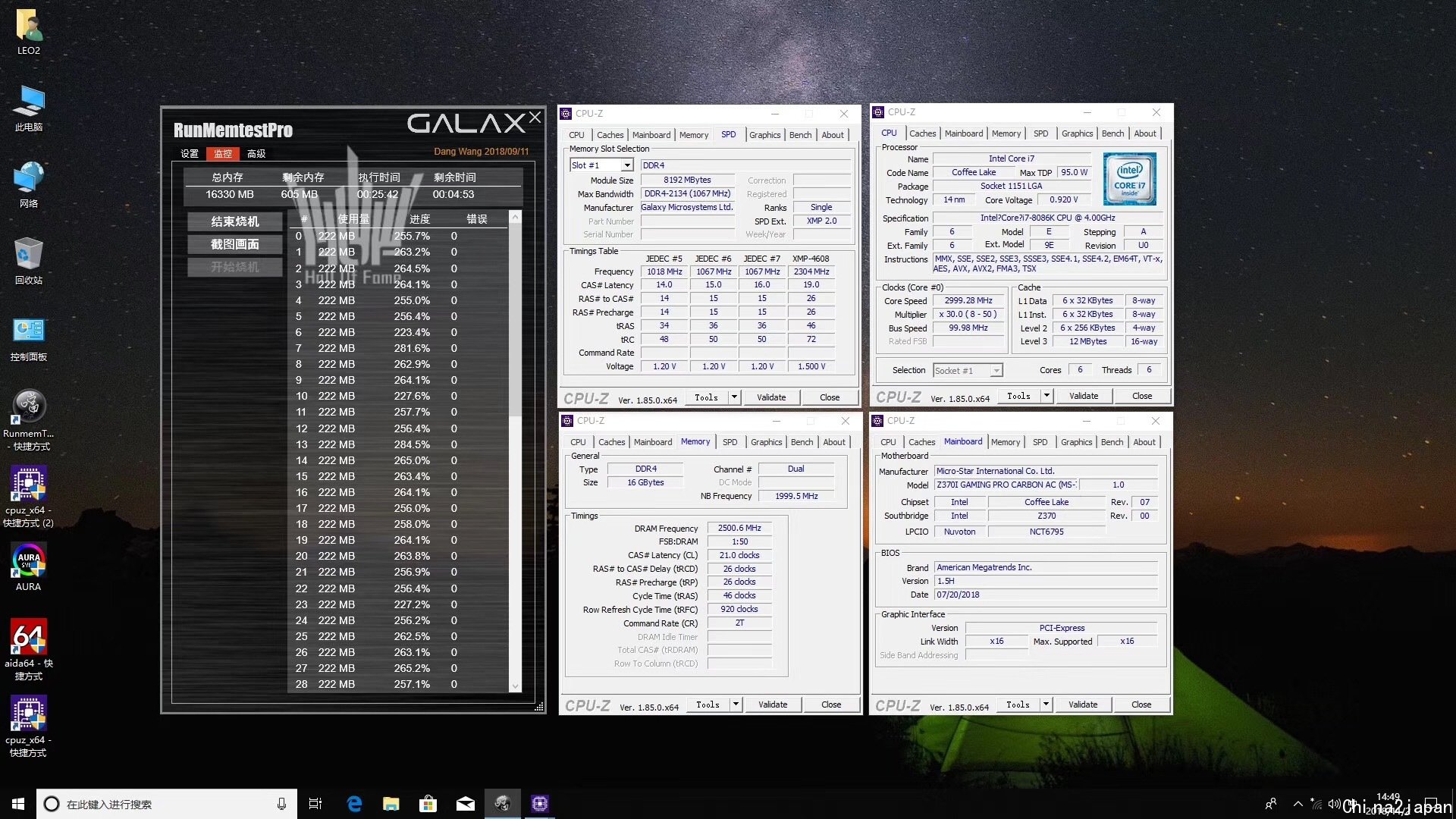Expand Tools dropdown arrow in Mainboard window

coord(1046,704)
